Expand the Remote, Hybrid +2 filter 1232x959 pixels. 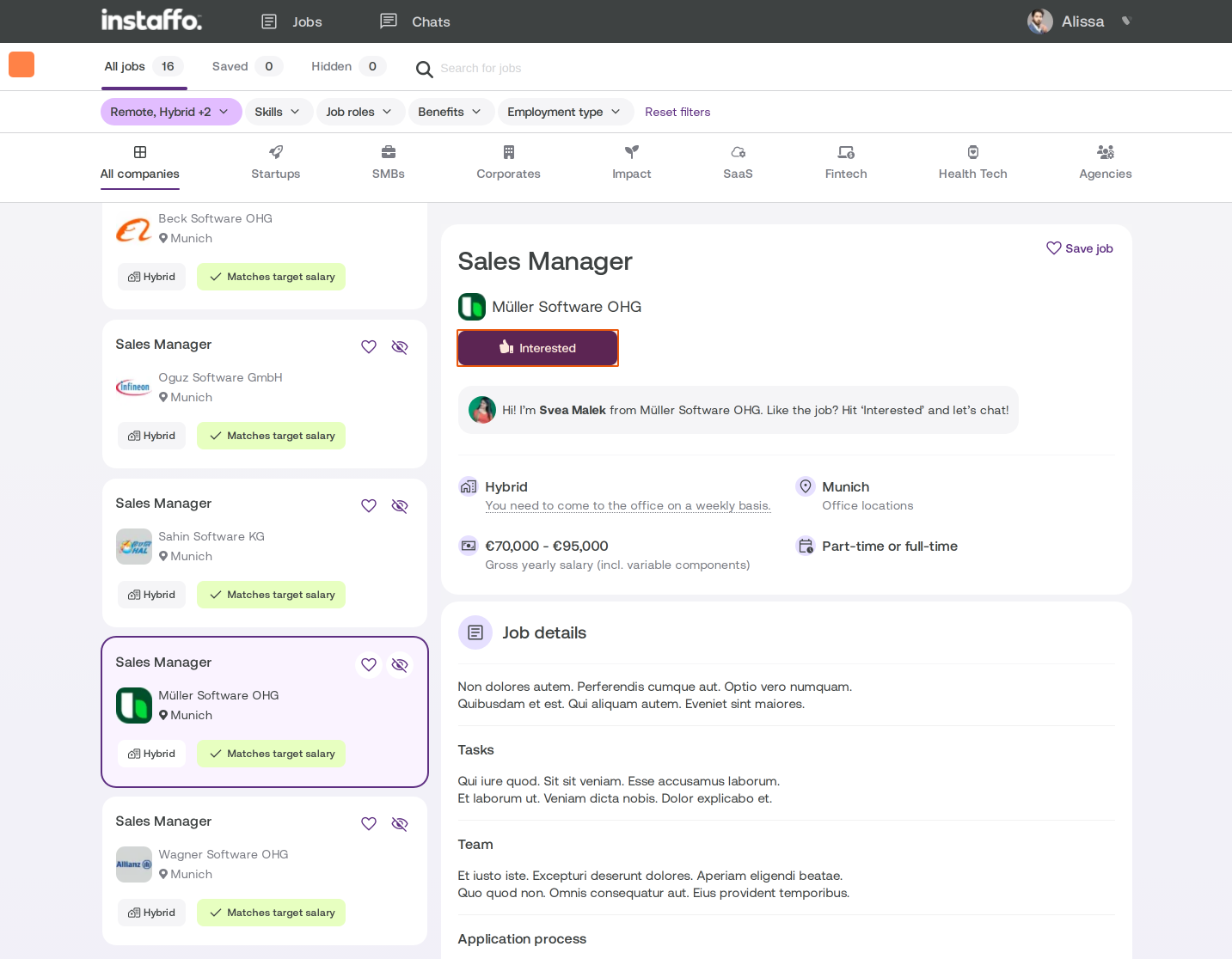(x=171, y=112)
